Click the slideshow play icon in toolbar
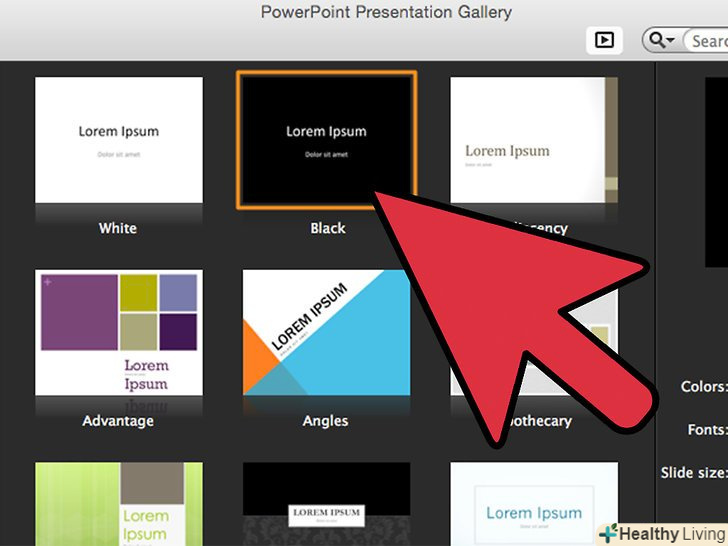 click(x=604, y=40)
